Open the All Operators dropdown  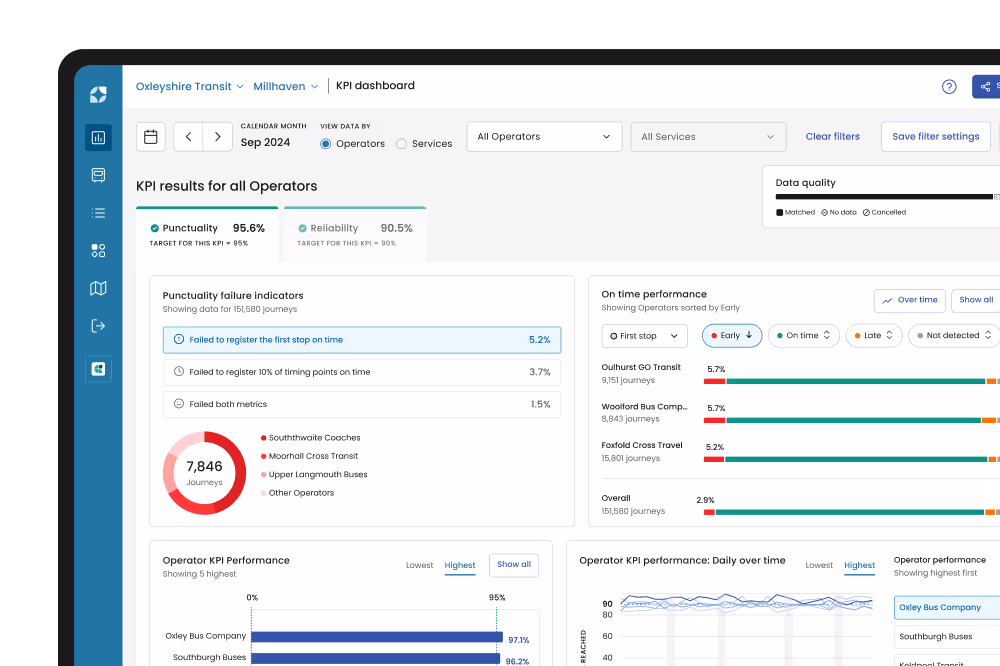pos(544,137)
